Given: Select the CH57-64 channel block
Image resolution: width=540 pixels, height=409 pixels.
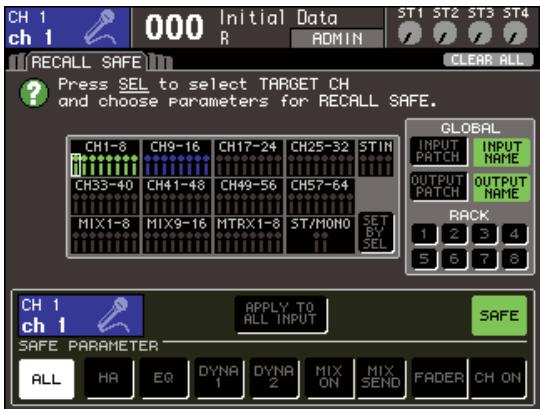Looking at the screenshot, I should pyautogui.click(x=320, y=197).
